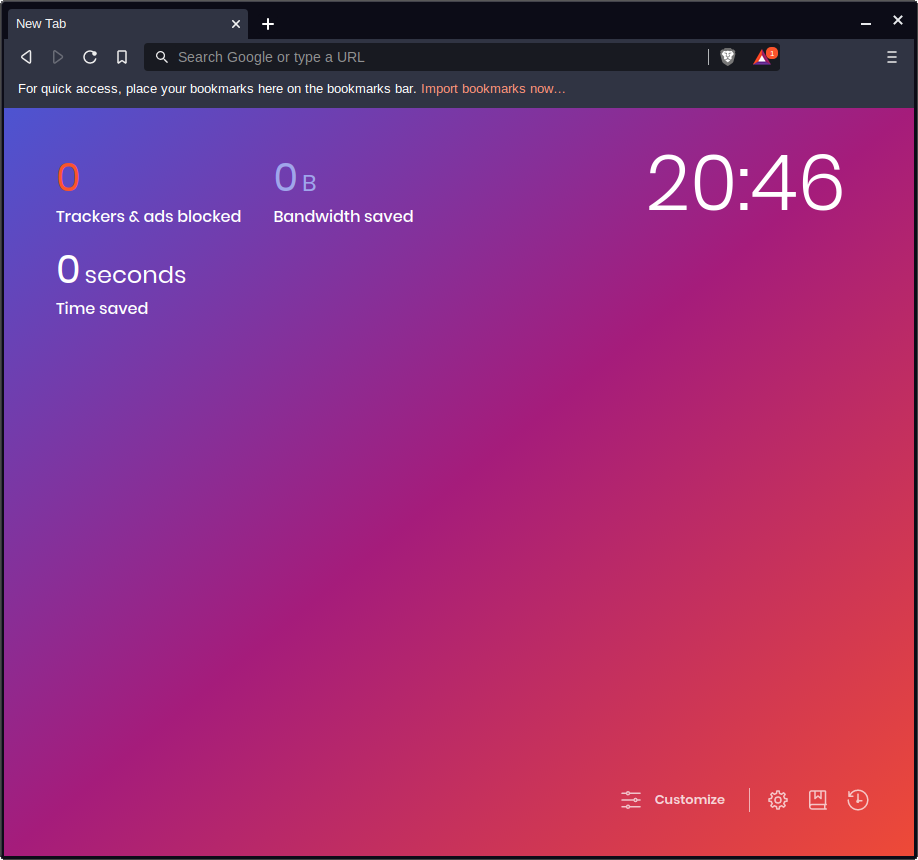Open the Brave Shields lion icon
Viewport: 918px width, 860px height.
tap(728, 57)
